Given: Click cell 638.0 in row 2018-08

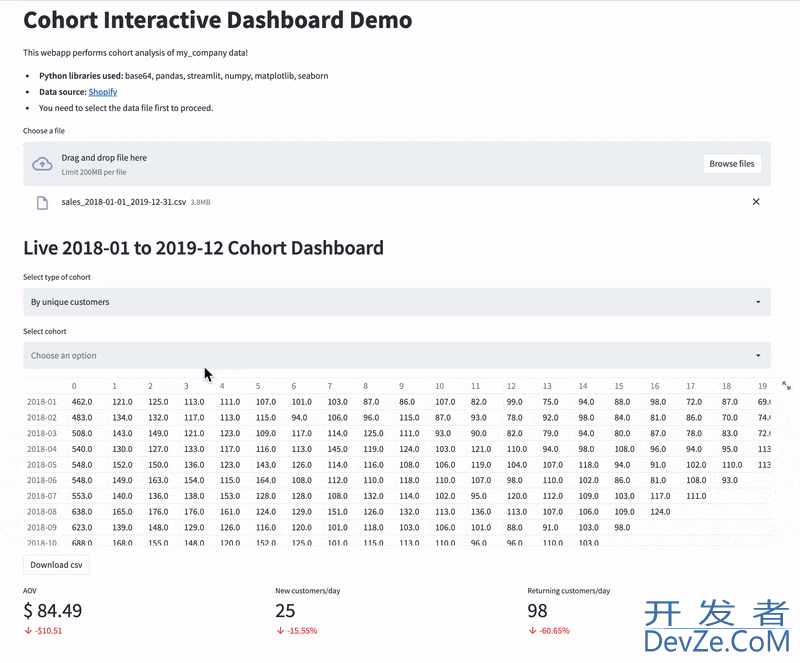Looking at the screenshot, I should 82,512.
